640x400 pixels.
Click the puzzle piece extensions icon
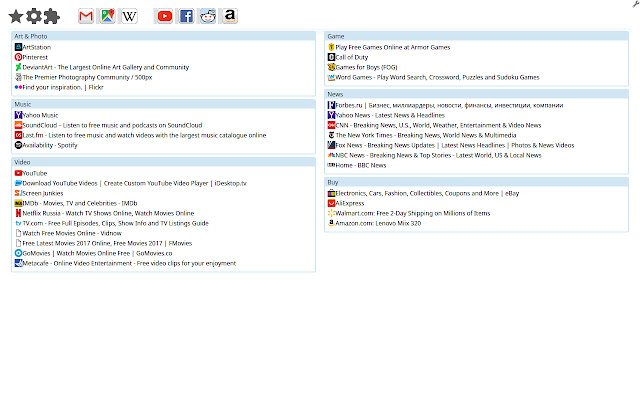pos(52,16)
